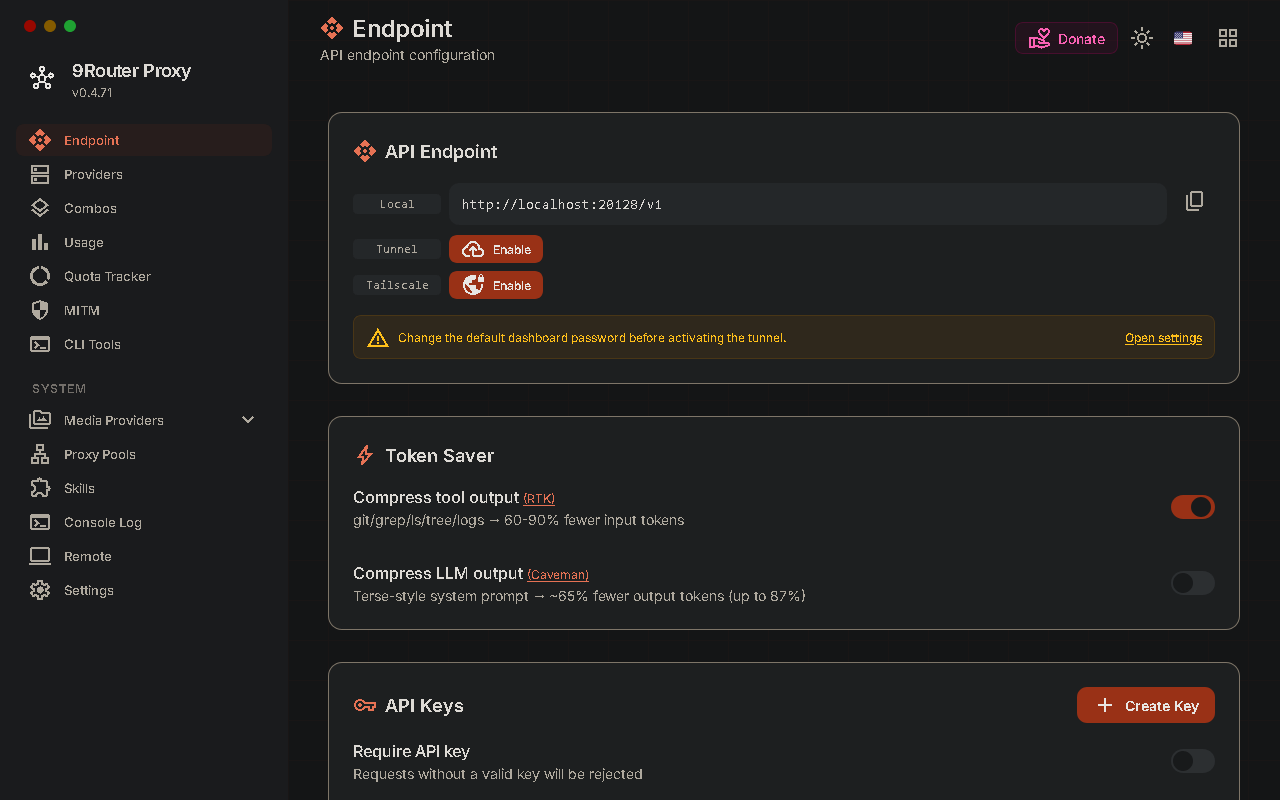Click the Tailscale label tag
1280x800 pixels.
coord(397,285)
